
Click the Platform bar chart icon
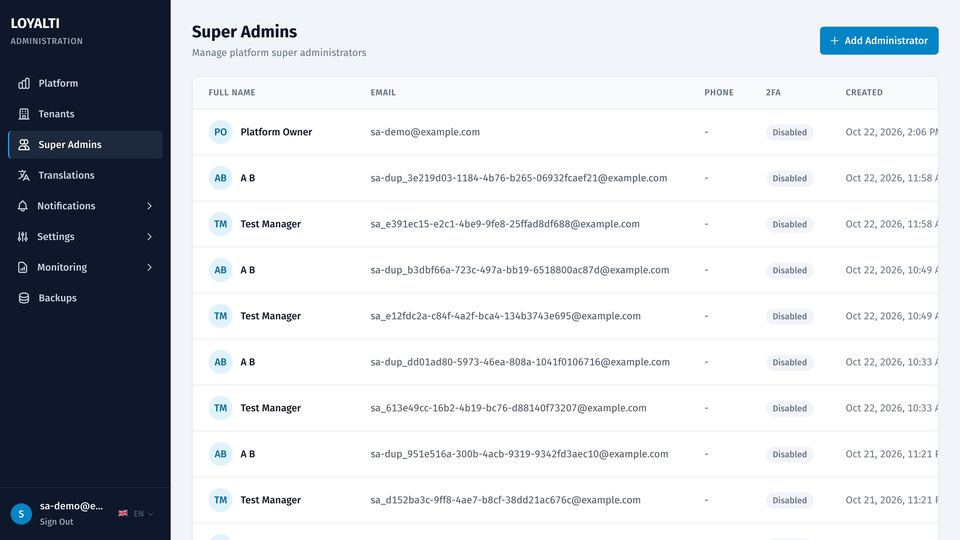click(x=24, y=83)
